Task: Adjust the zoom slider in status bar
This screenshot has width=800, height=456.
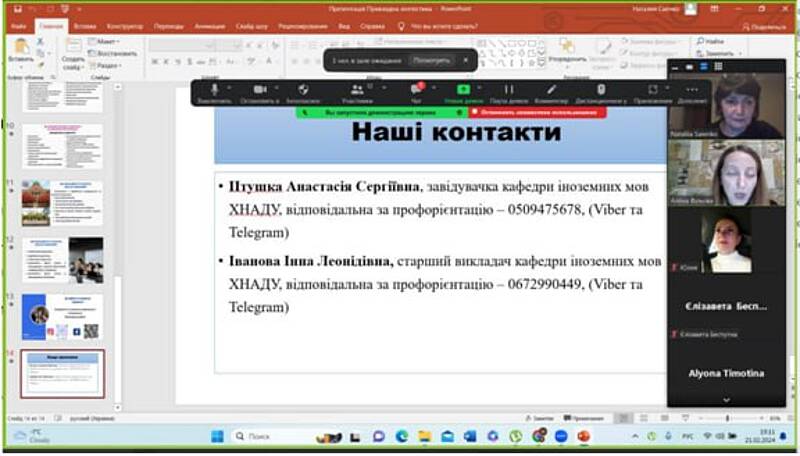Action: 728,418
